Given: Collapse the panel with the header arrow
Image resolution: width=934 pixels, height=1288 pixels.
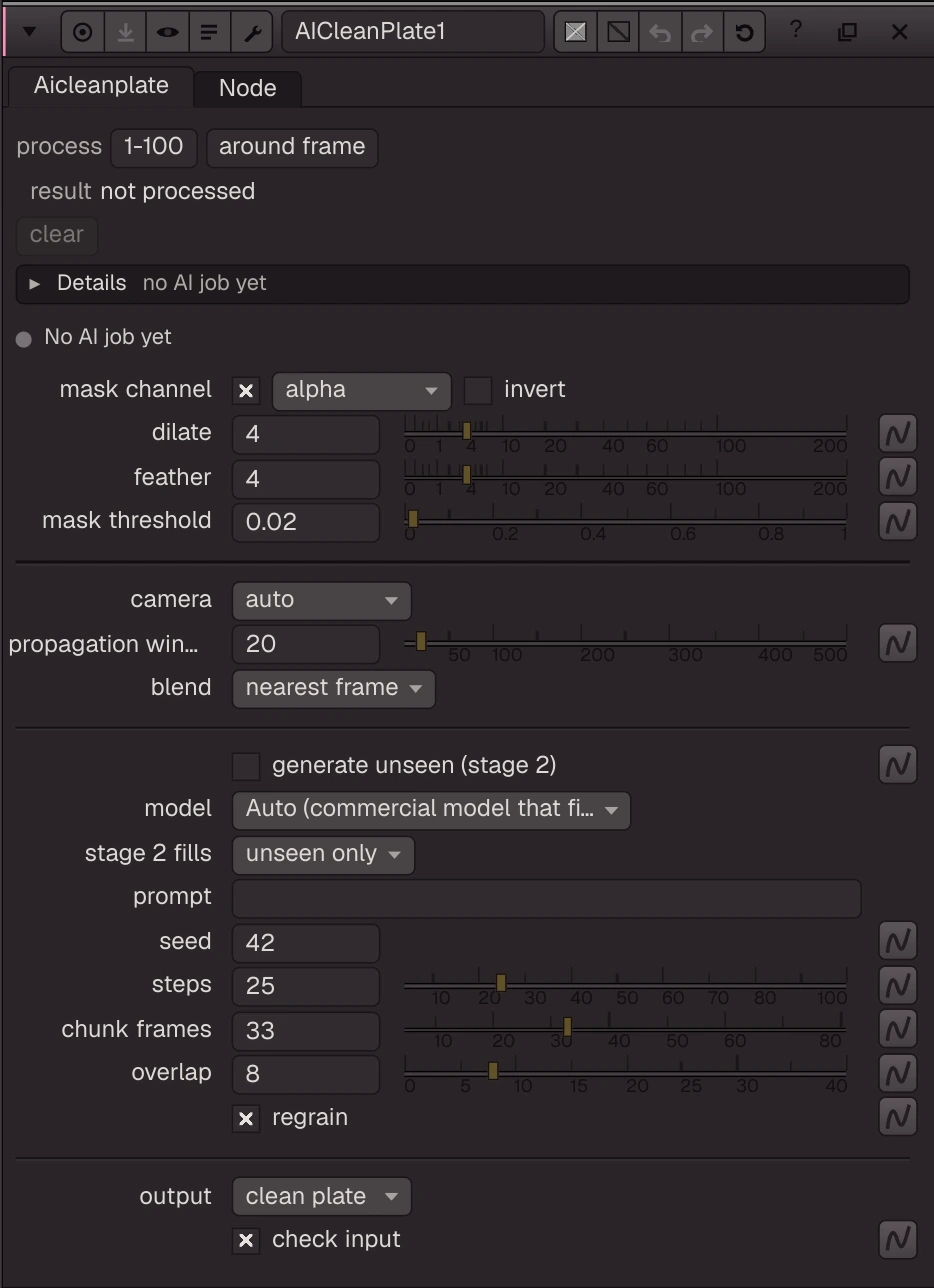Looking at the screenshot, I should tap(29, 32).
